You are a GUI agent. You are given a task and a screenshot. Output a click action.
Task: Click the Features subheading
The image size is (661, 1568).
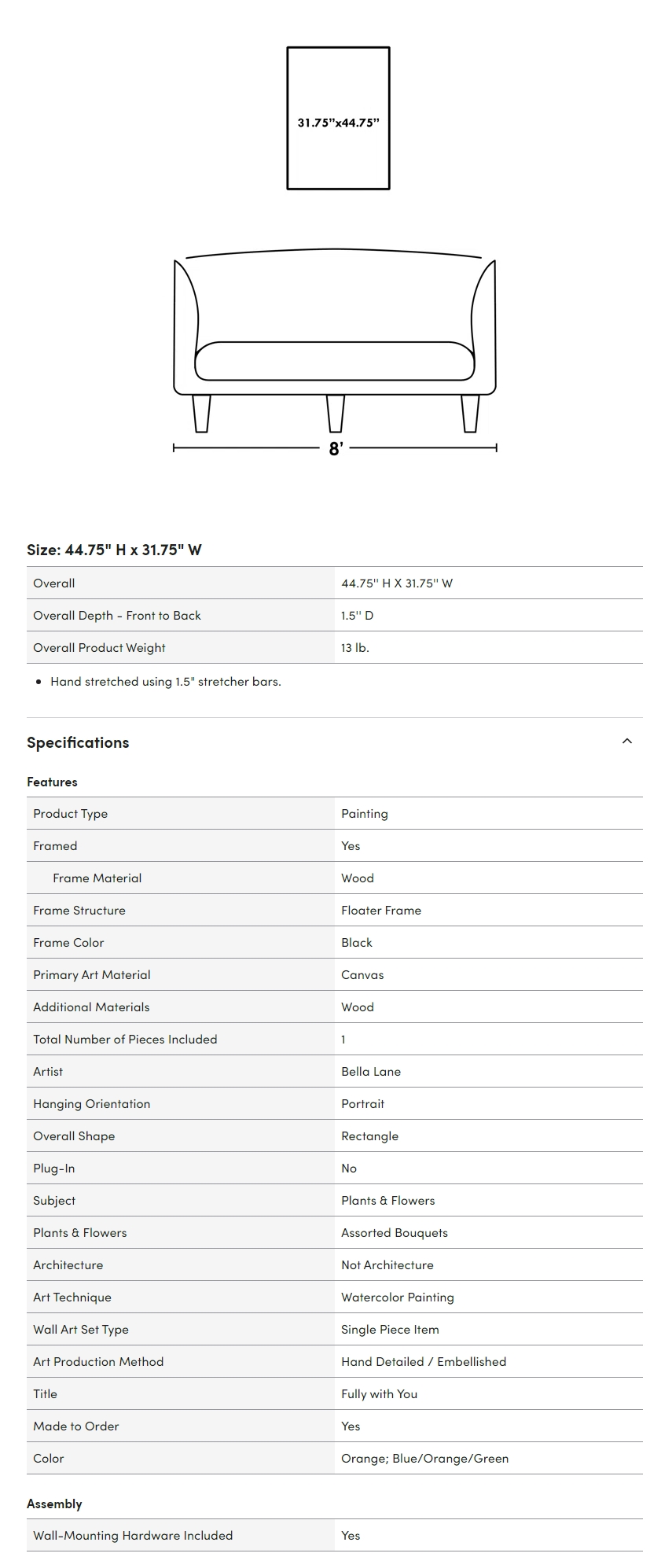click(52, 782)
